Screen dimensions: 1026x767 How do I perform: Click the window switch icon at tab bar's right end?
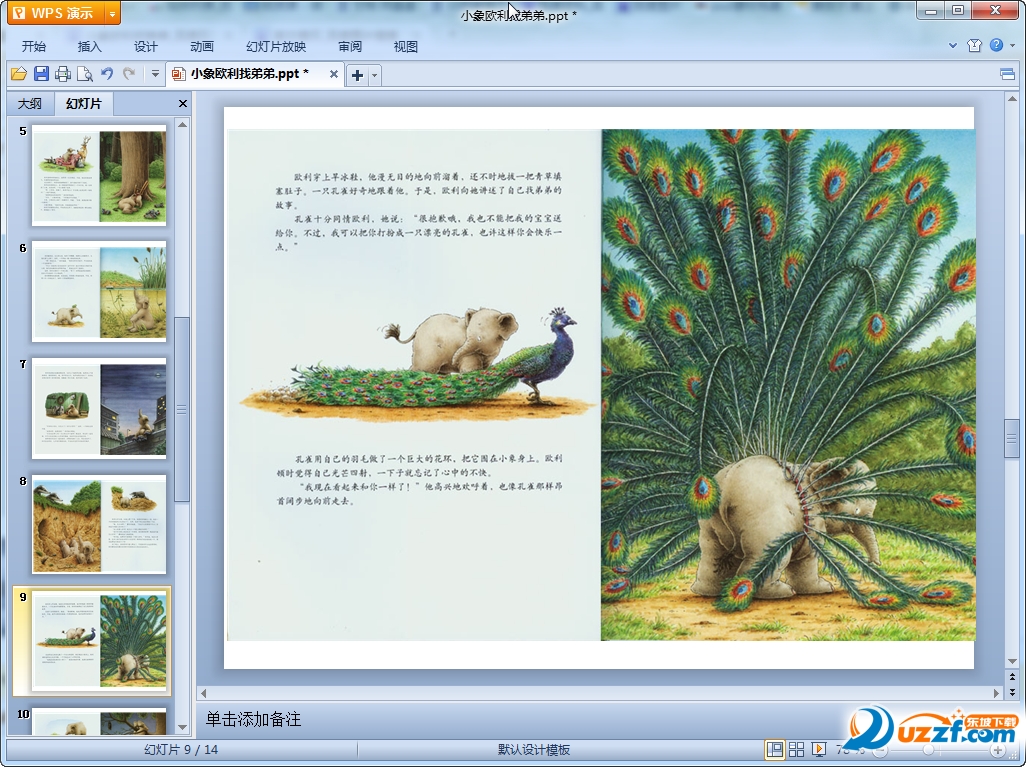pyautogui.click(x=1008, y=75)
